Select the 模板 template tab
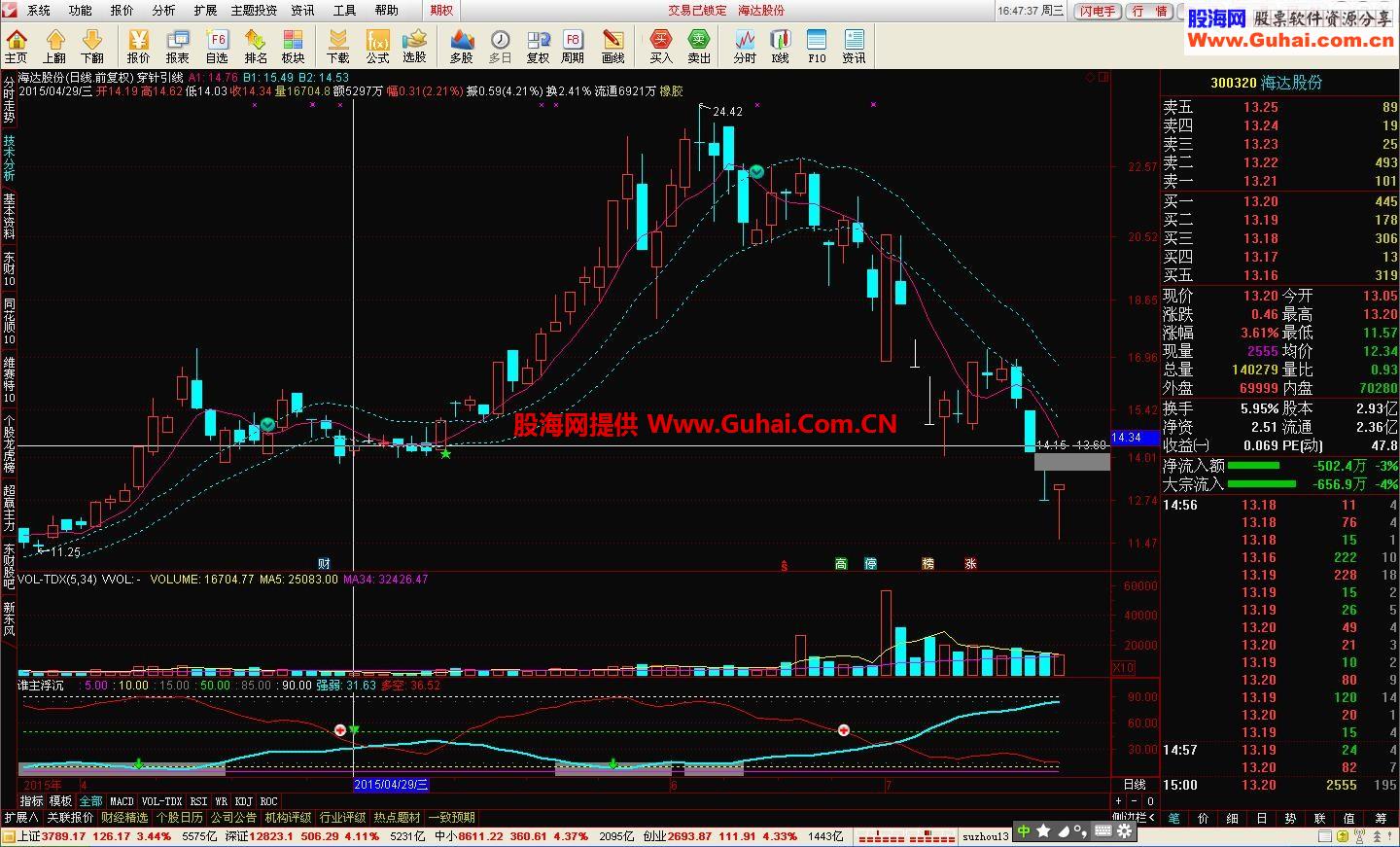This screenshot has height=847, width=1400. (61, 801)
